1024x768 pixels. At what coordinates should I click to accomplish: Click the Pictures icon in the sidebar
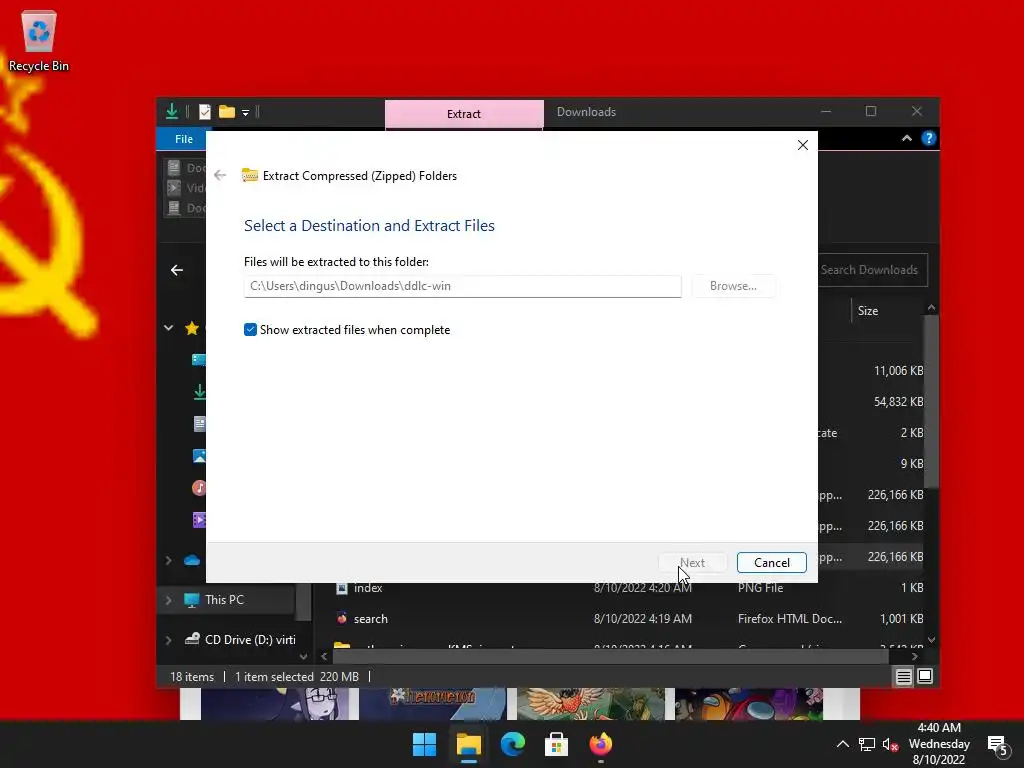199,456
